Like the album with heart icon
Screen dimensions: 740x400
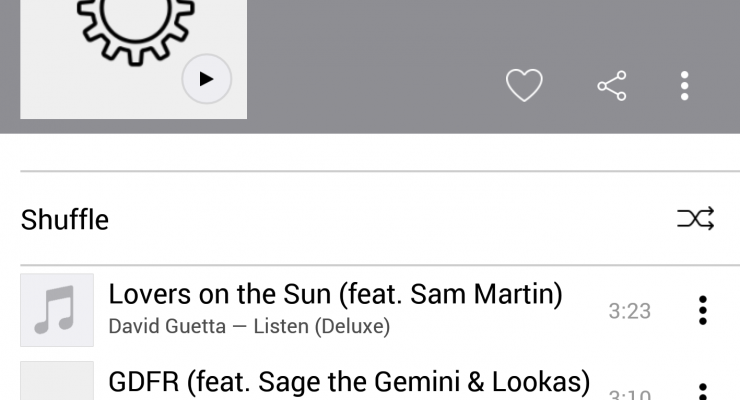pos(523,85)
